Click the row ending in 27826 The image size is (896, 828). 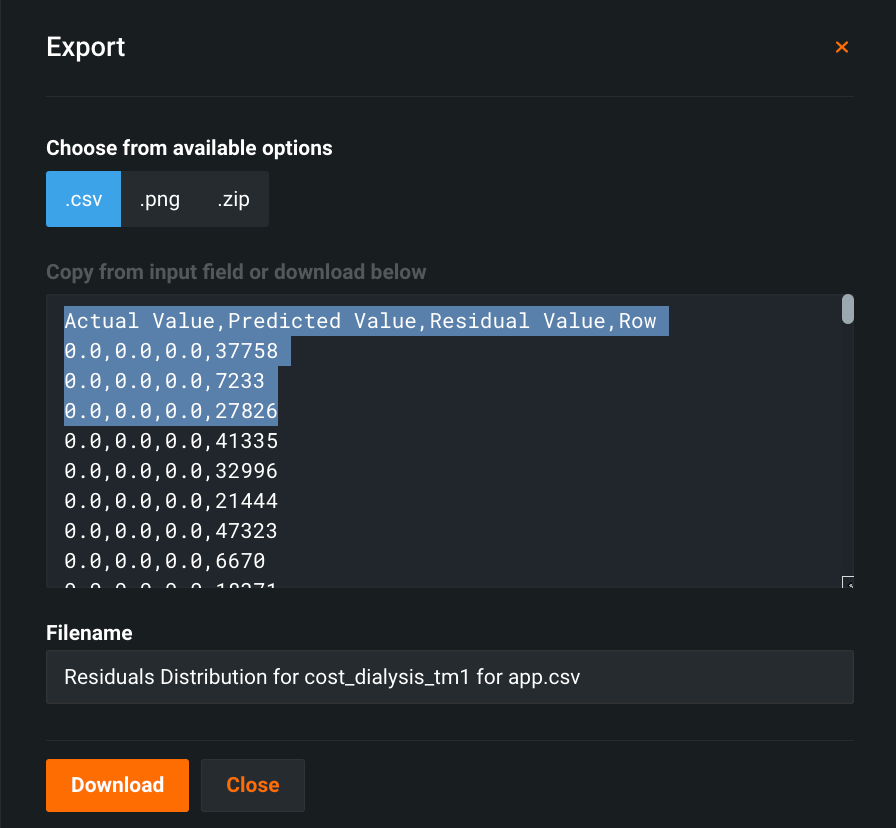171,411
